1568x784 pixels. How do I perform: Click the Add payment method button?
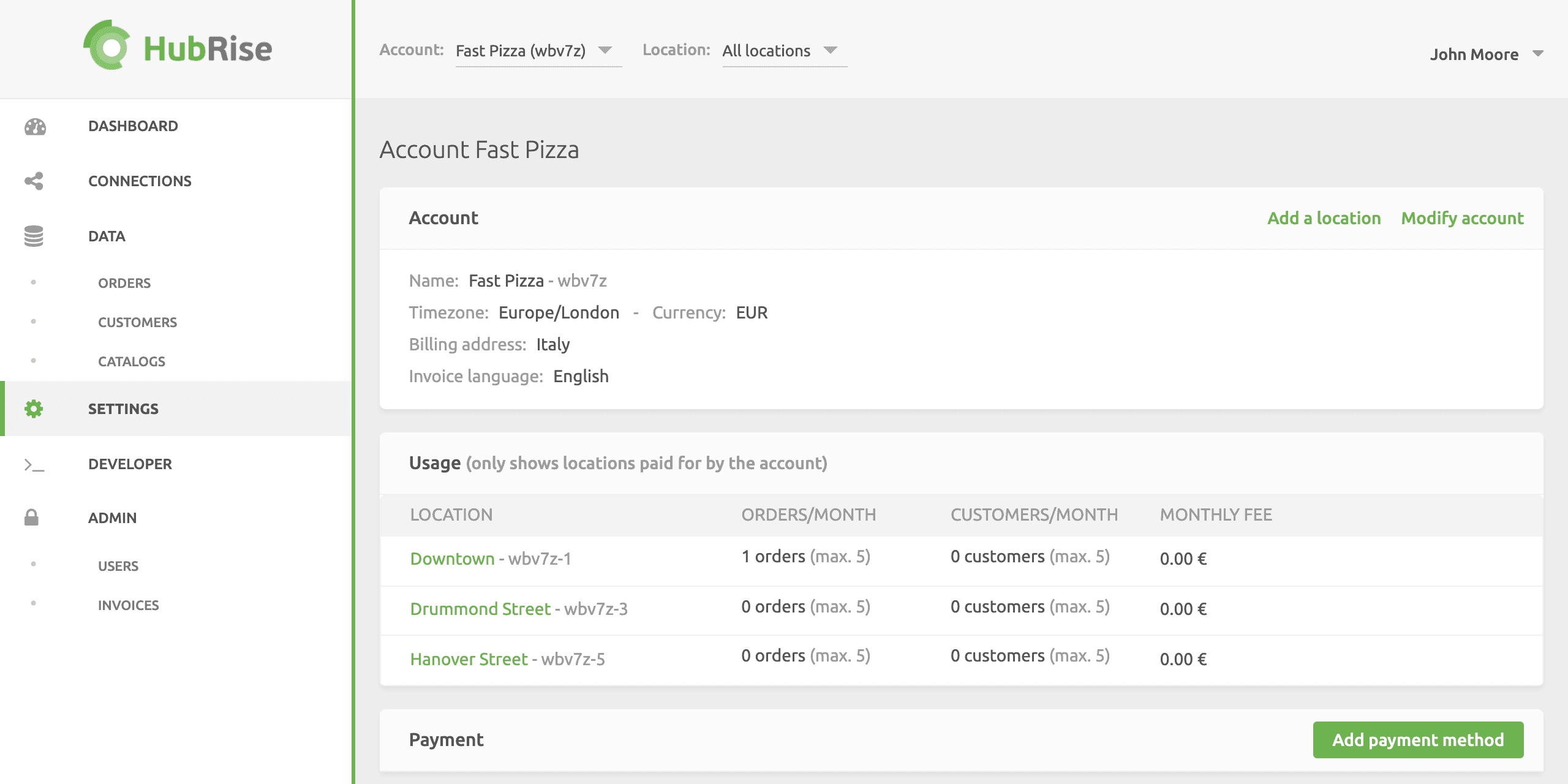coord(1418,740)
